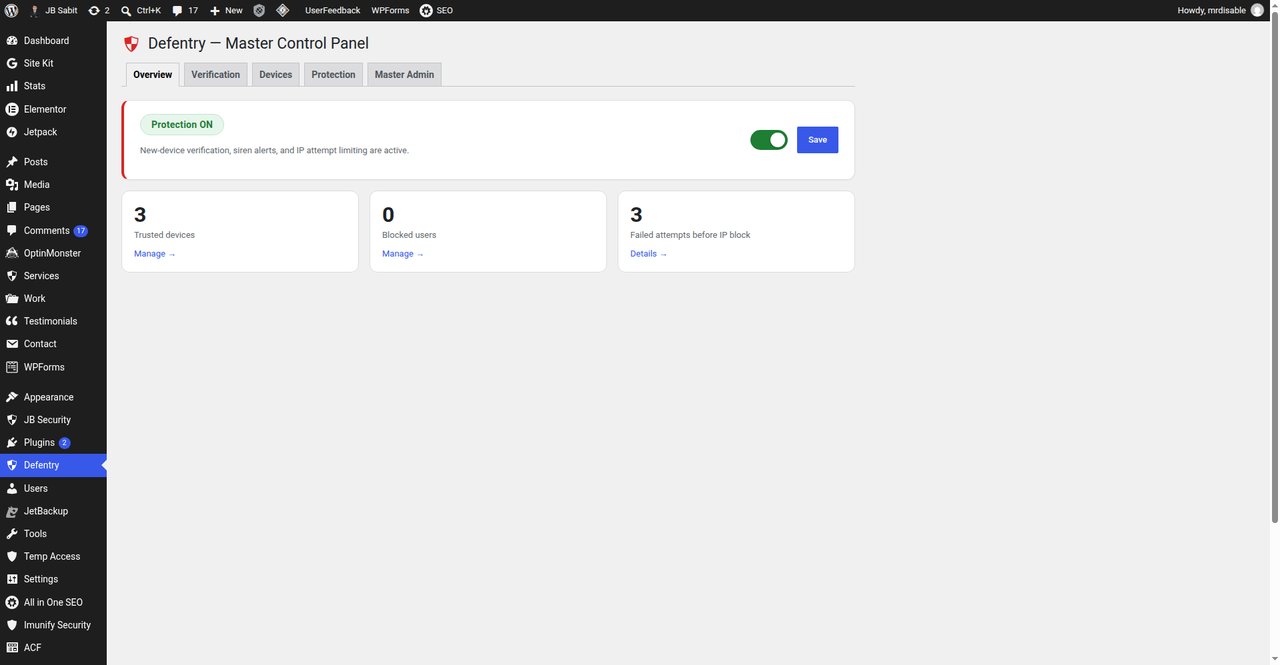Viewport: 1280px width, 665px height.
Task: Open Work in the sidebar
Action: (x=53, y=299)
